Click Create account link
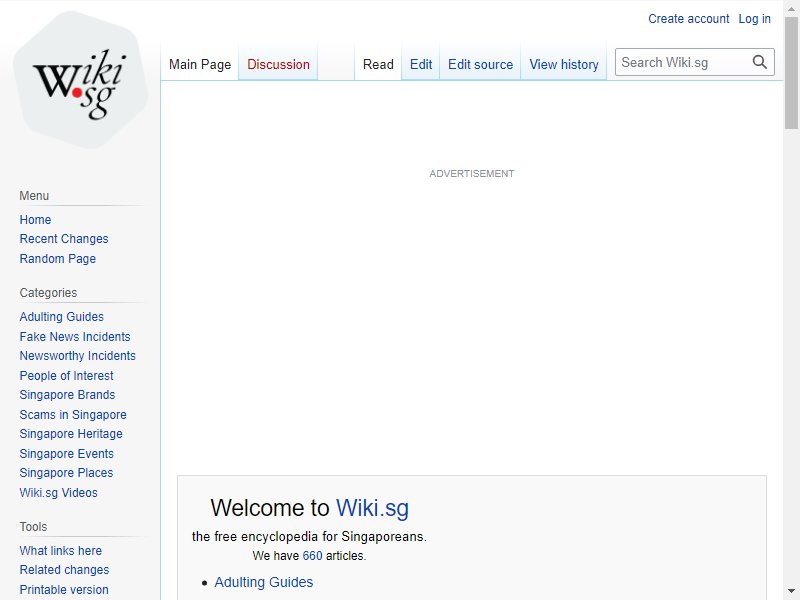The width and height of the screenshot is (800, 600). coord(688,19)
